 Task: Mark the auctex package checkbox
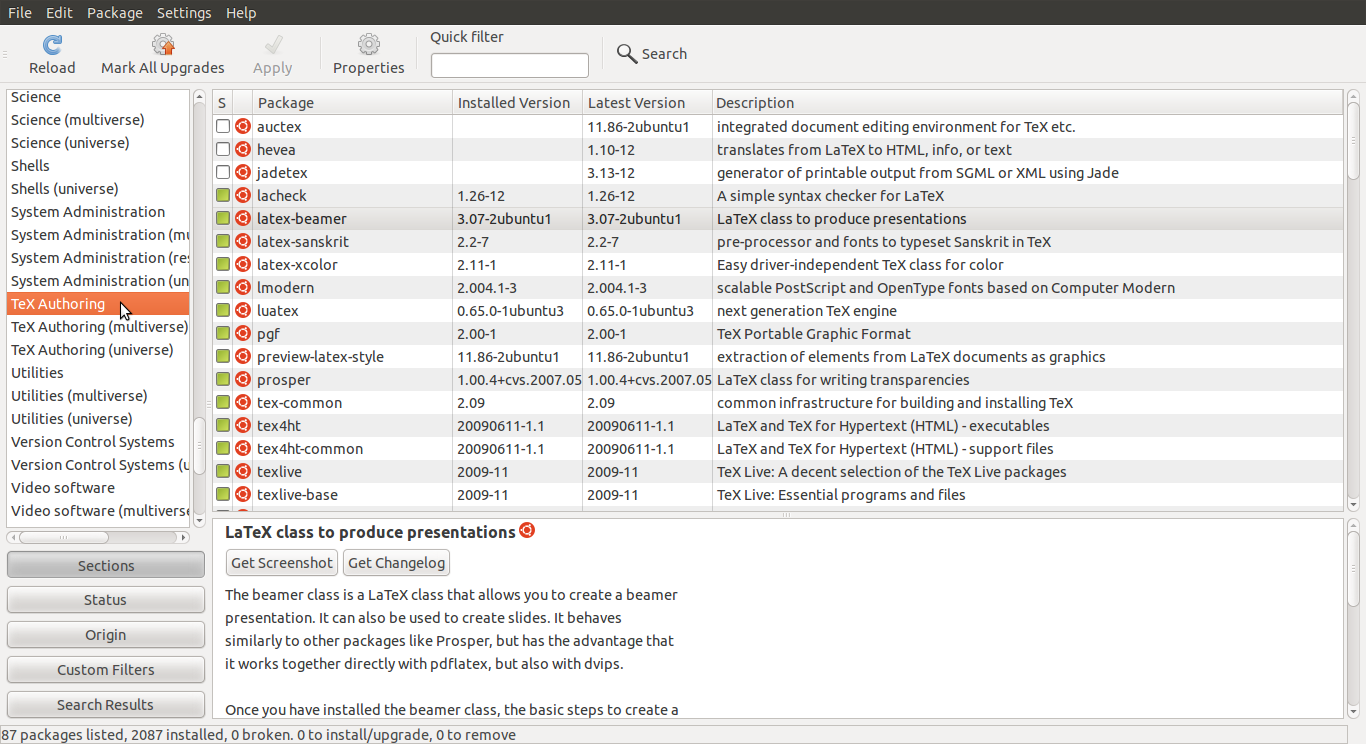point(222,126)
